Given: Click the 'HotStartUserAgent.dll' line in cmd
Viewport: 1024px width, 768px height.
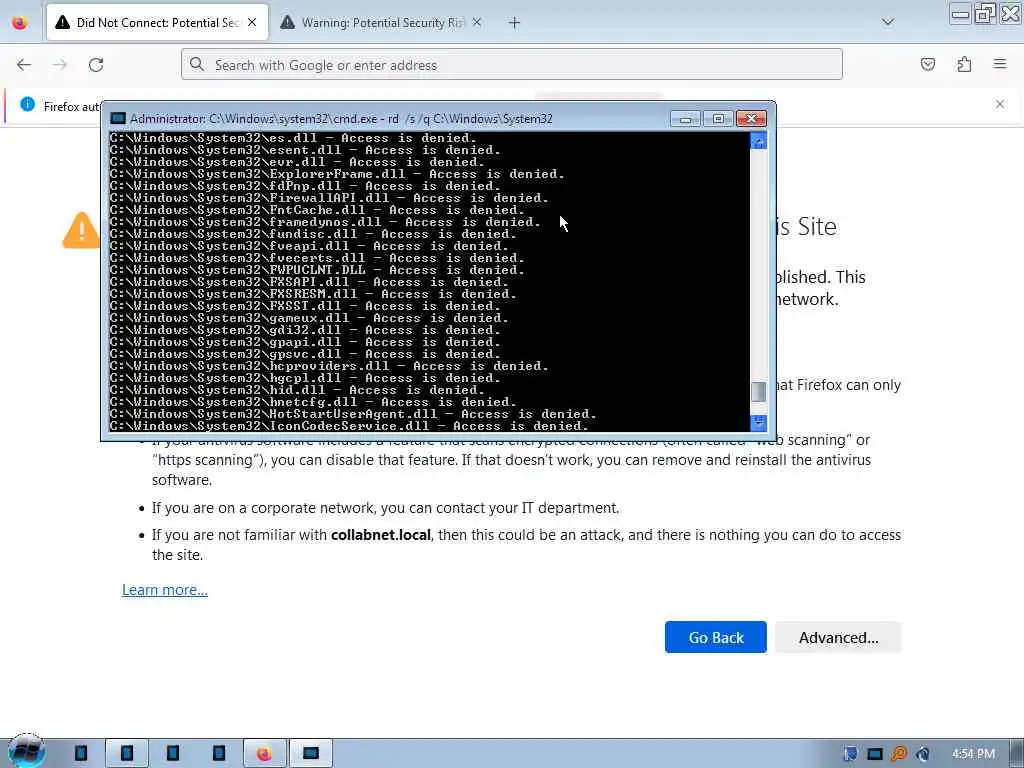Looking at the screenshot, I should [x=353, y=414].
